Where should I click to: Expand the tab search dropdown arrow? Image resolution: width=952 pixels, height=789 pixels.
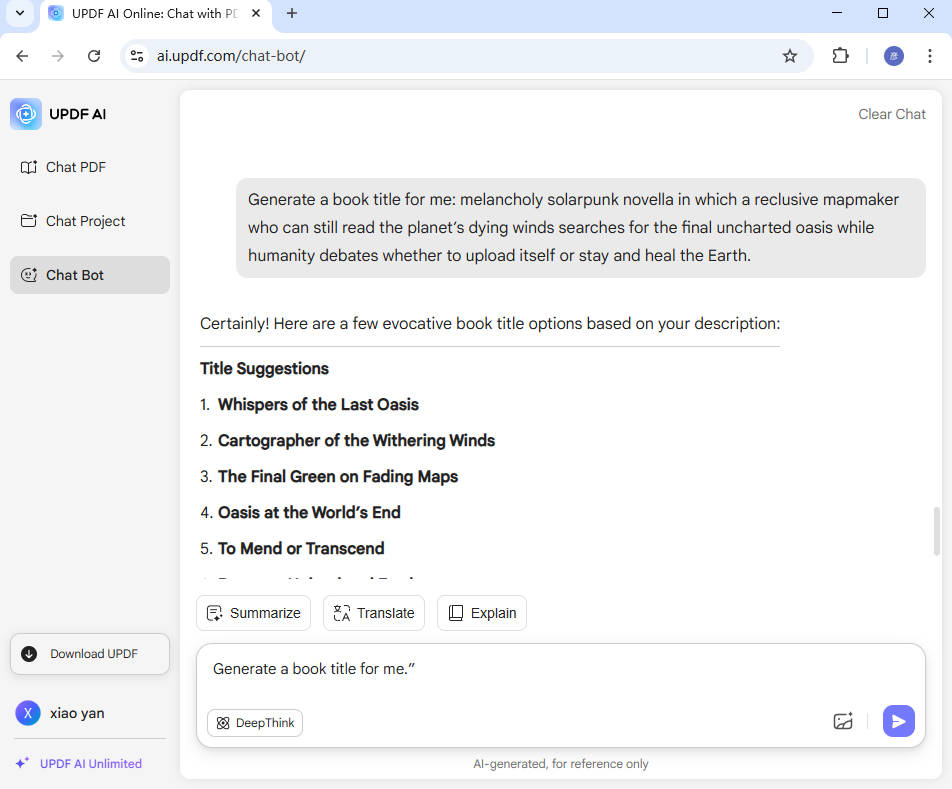pyautogui.click(x=19, y=13)
